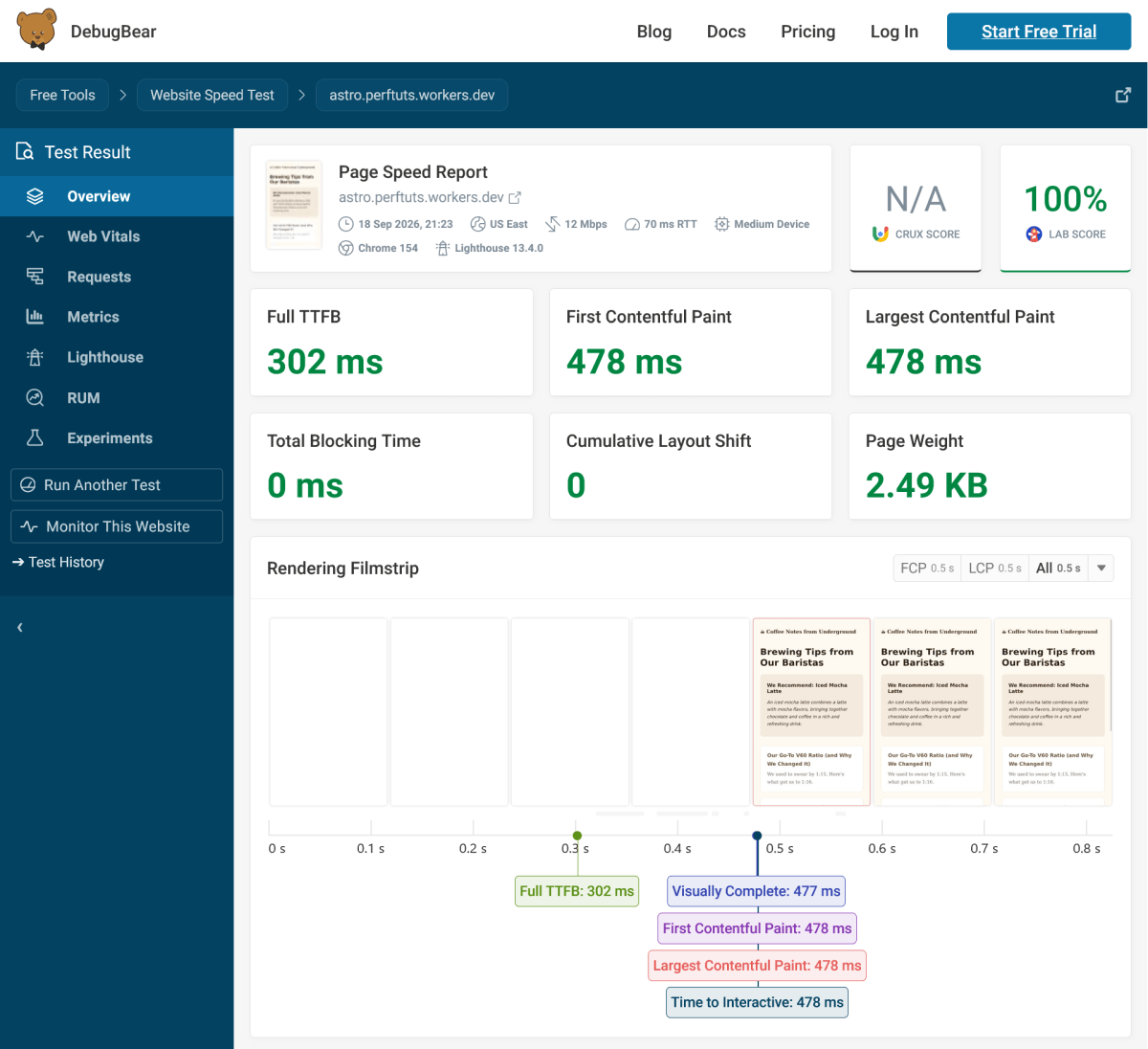Viewport: 1148px width, 1049px height.
Task: Open the Blog link
Action: [x=654, y=32]
